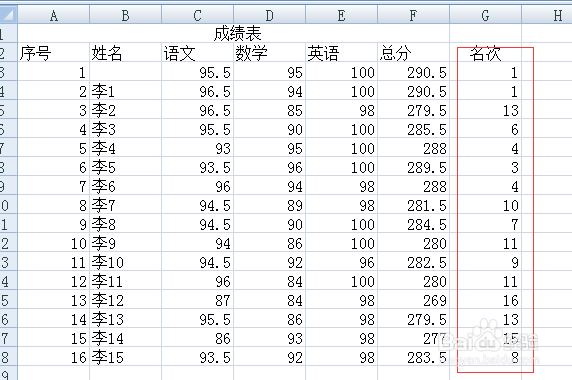The image size is (572, 380).
Task: Select column F header
Action: point(413,15)
